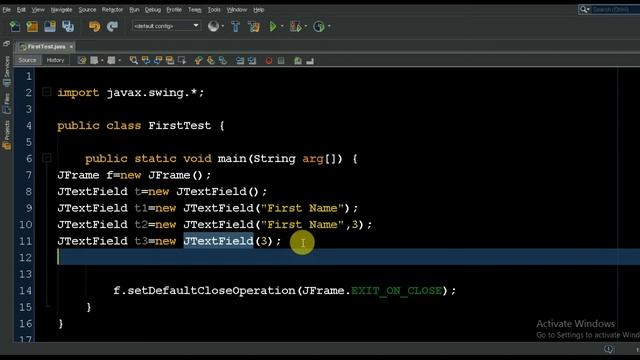Screen dimensions: 640x360
Task: Click the Redo arrow icon
Action: pyautogui.click(x=112, y=27)
